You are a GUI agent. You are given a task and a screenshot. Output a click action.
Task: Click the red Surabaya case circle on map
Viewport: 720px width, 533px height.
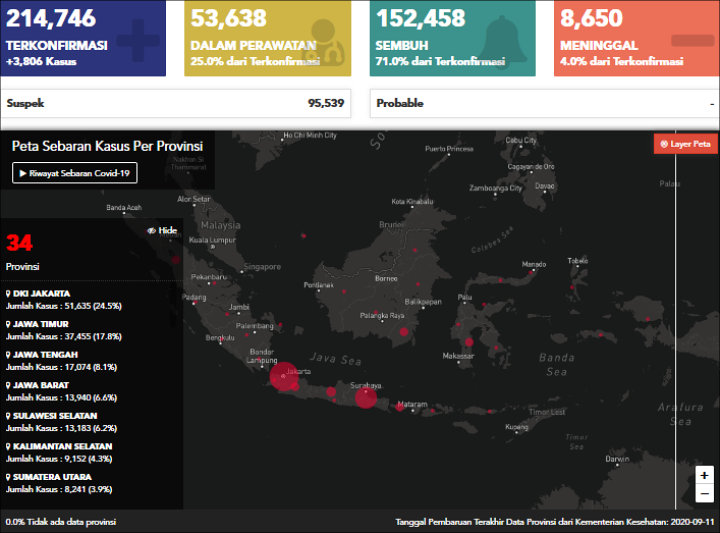[x=364, y=397]
